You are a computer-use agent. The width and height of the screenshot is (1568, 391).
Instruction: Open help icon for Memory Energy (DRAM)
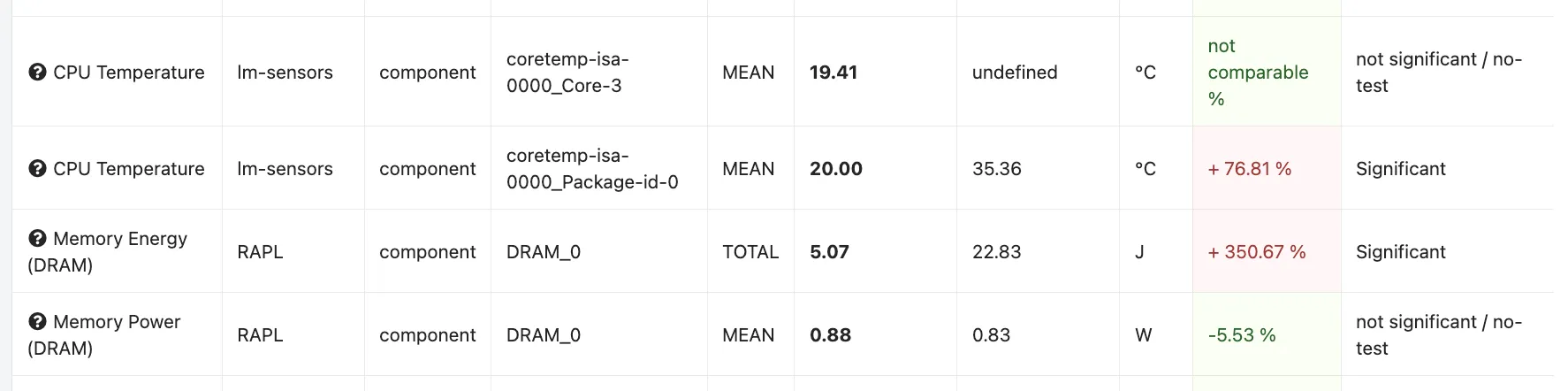(37, 239)
